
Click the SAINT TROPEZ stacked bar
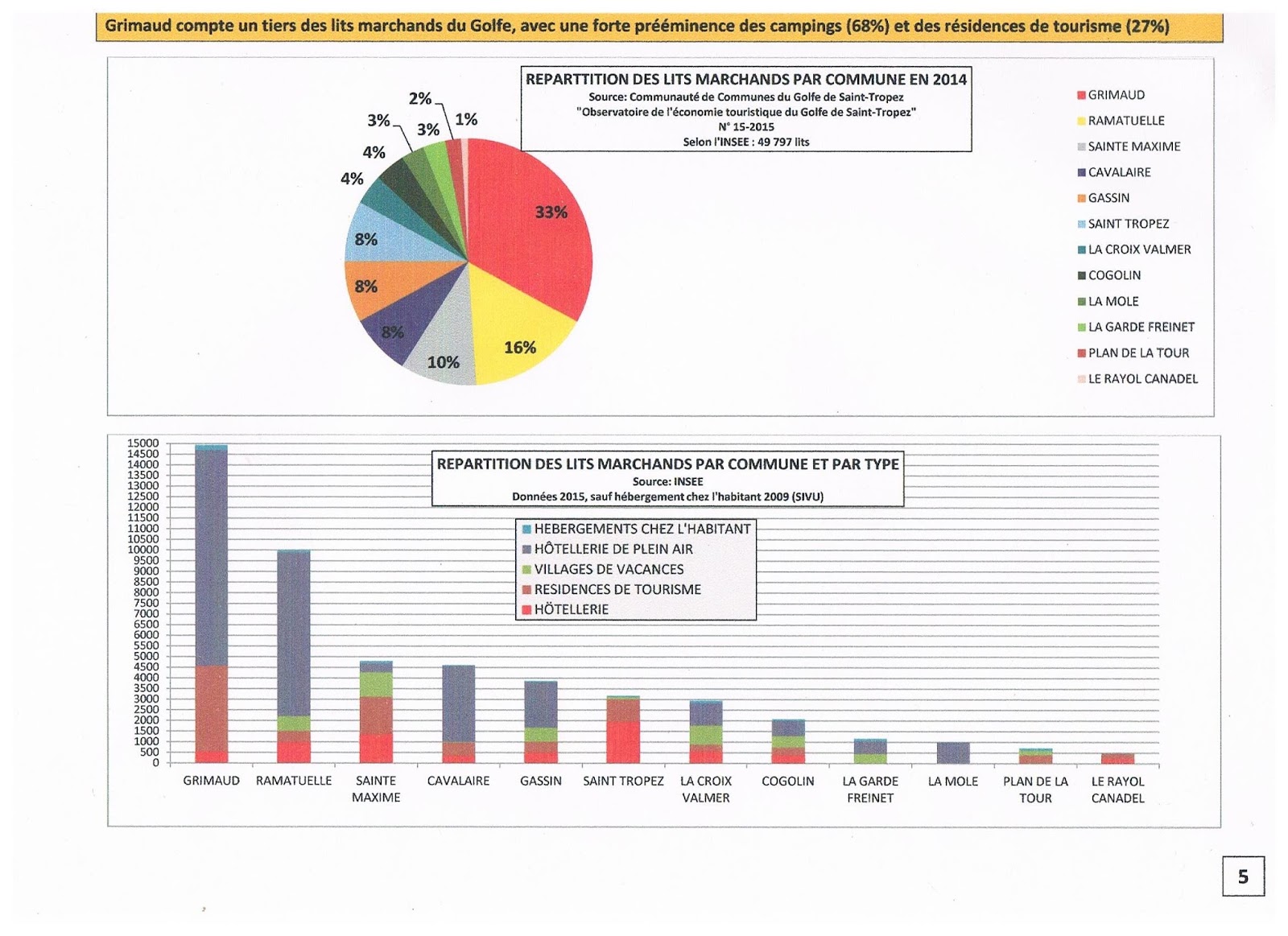pos(623,729)
